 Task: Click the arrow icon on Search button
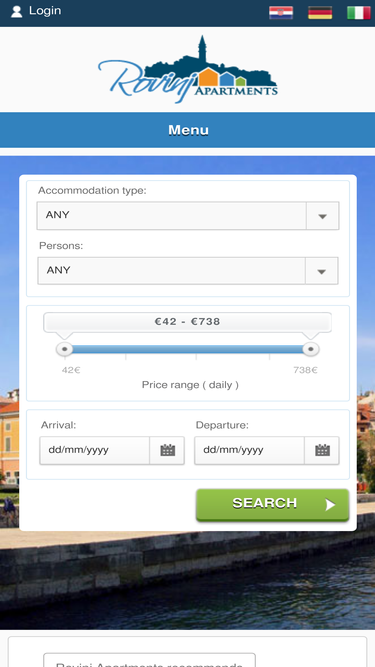point(330,505)
